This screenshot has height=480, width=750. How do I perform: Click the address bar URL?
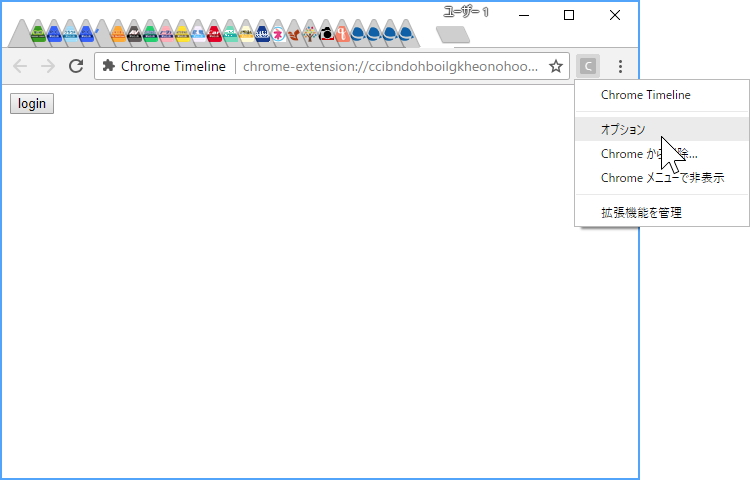(x=390, y=66)
